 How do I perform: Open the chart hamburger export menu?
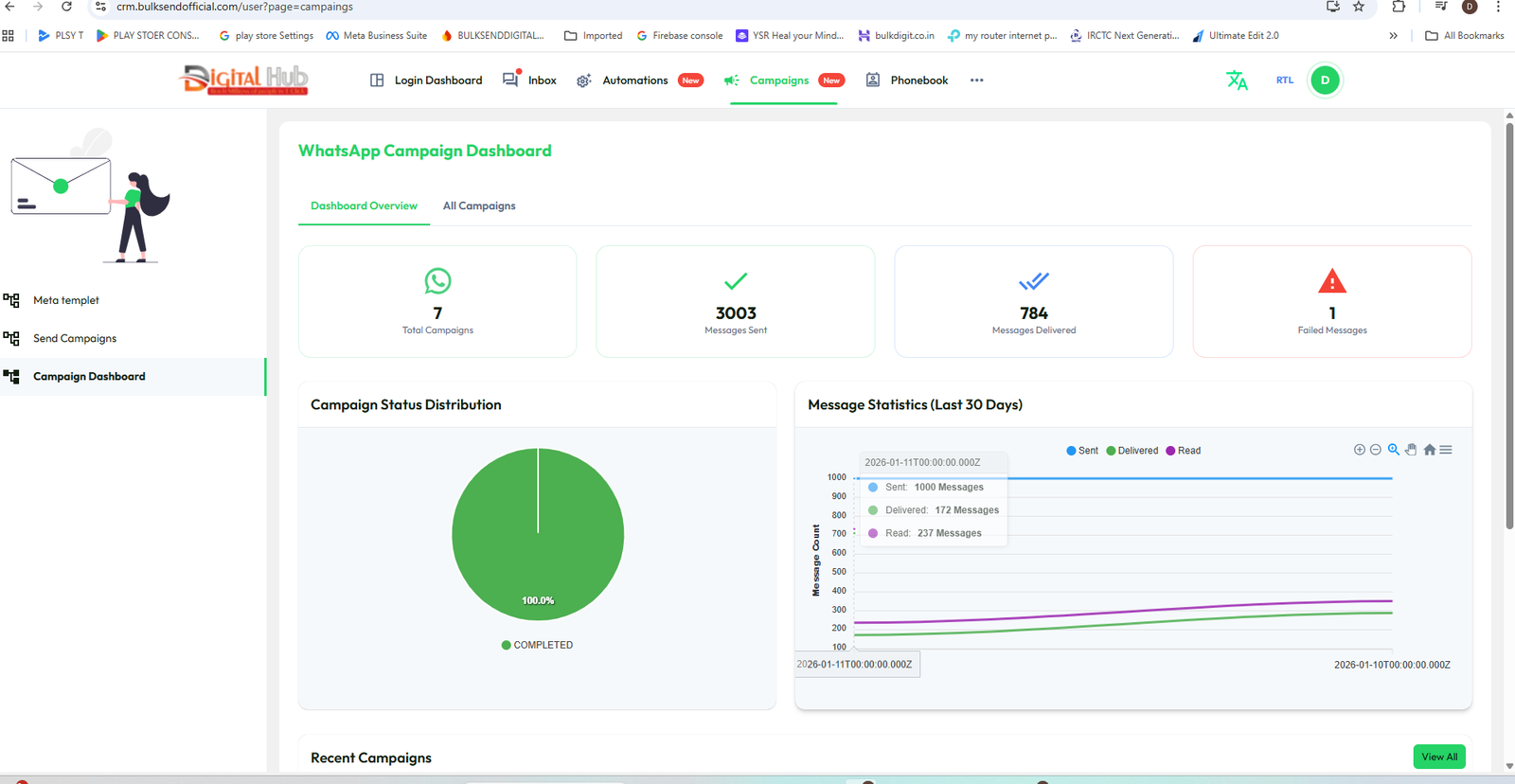click(x=1446, y=450)
